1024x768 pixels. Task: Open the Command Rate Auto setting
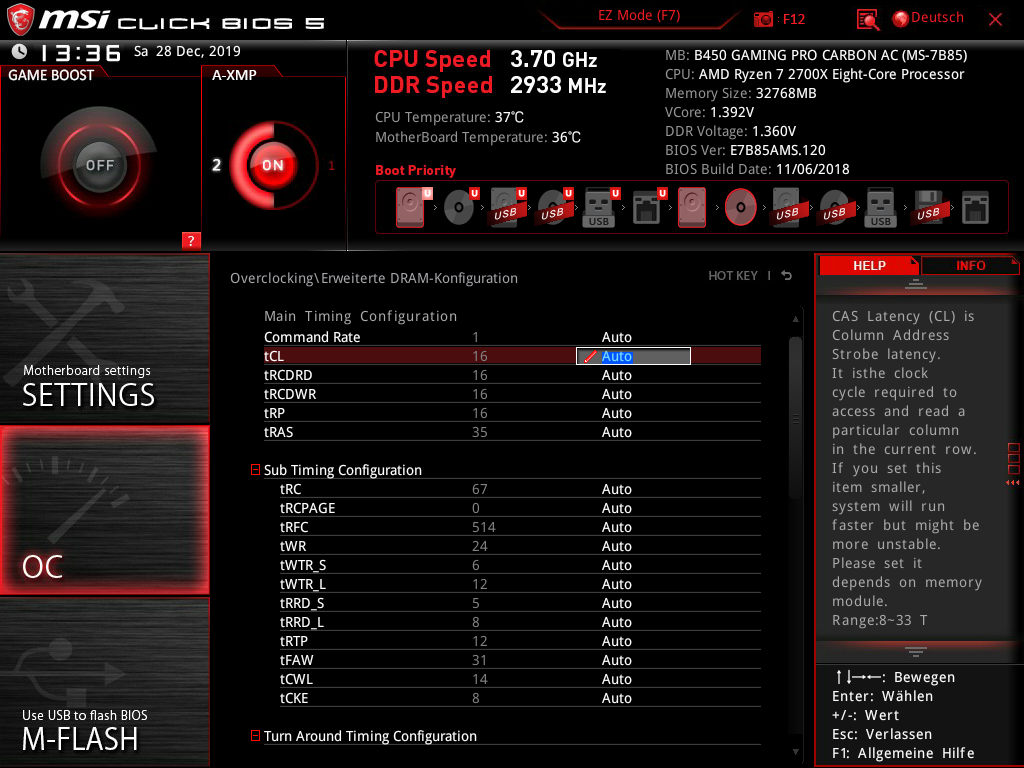click(x=616, y=337)
